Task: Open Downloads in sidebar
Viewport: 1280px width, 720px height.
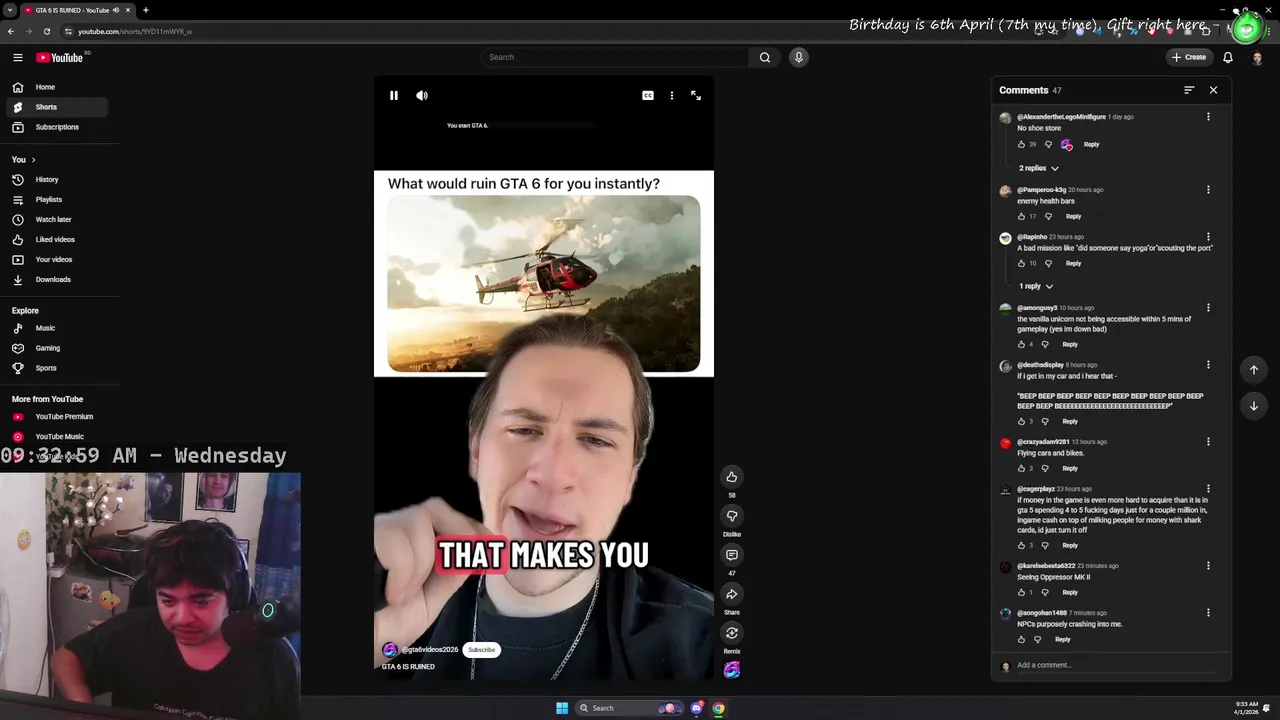Action: (x=56, y=280)
